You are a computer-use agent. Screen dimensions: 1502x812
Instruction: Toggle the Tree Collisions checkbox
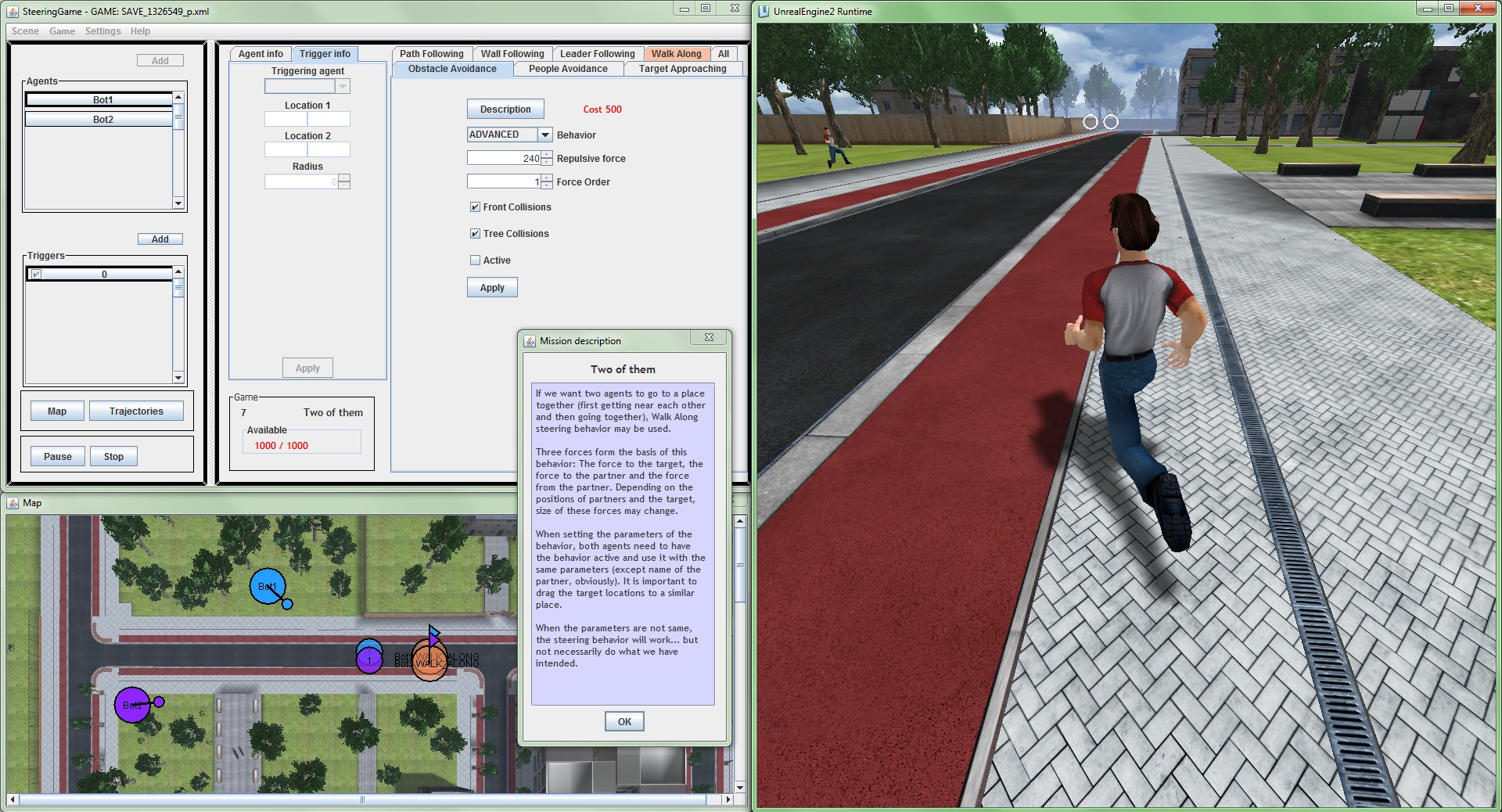tap(475, 234)
